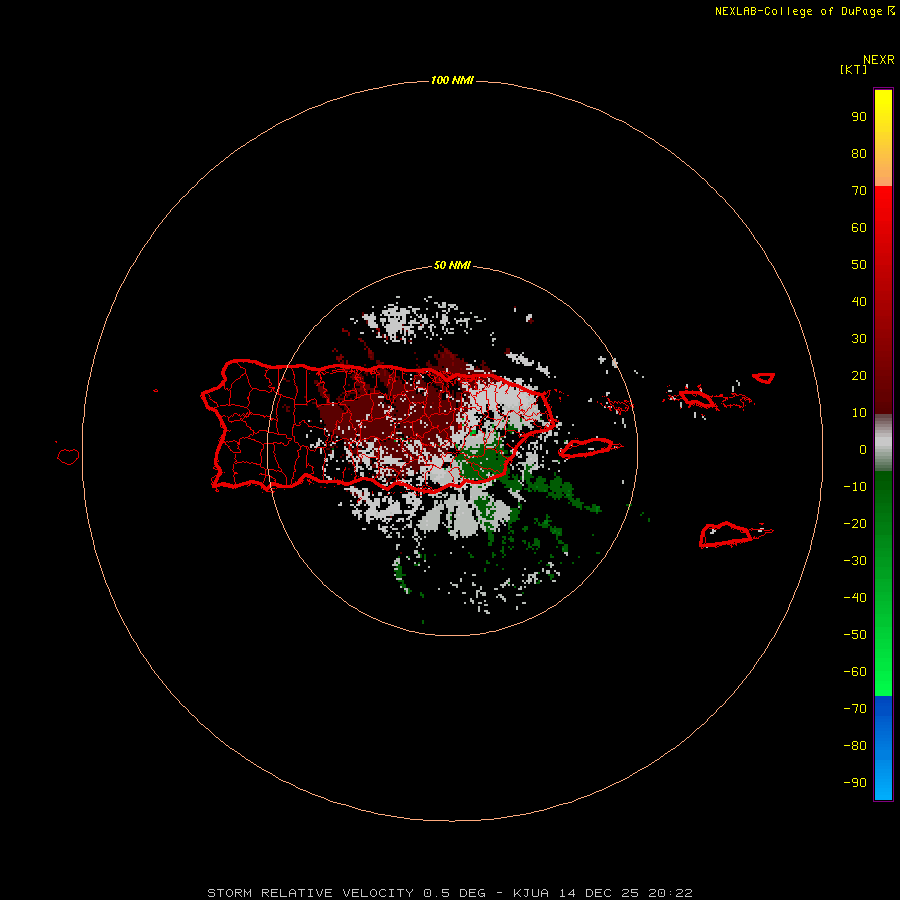The height and width of the screenshot is (900, 900).
Task: Click the 100 NMI range ring label
Action: pyautogui.click(x=452, y=80)
